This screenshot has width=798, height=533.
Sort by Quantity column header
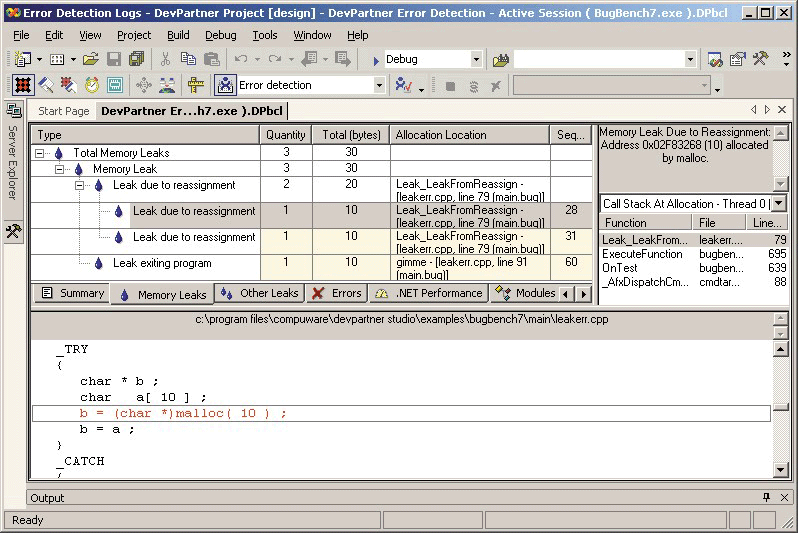point(286,135)
